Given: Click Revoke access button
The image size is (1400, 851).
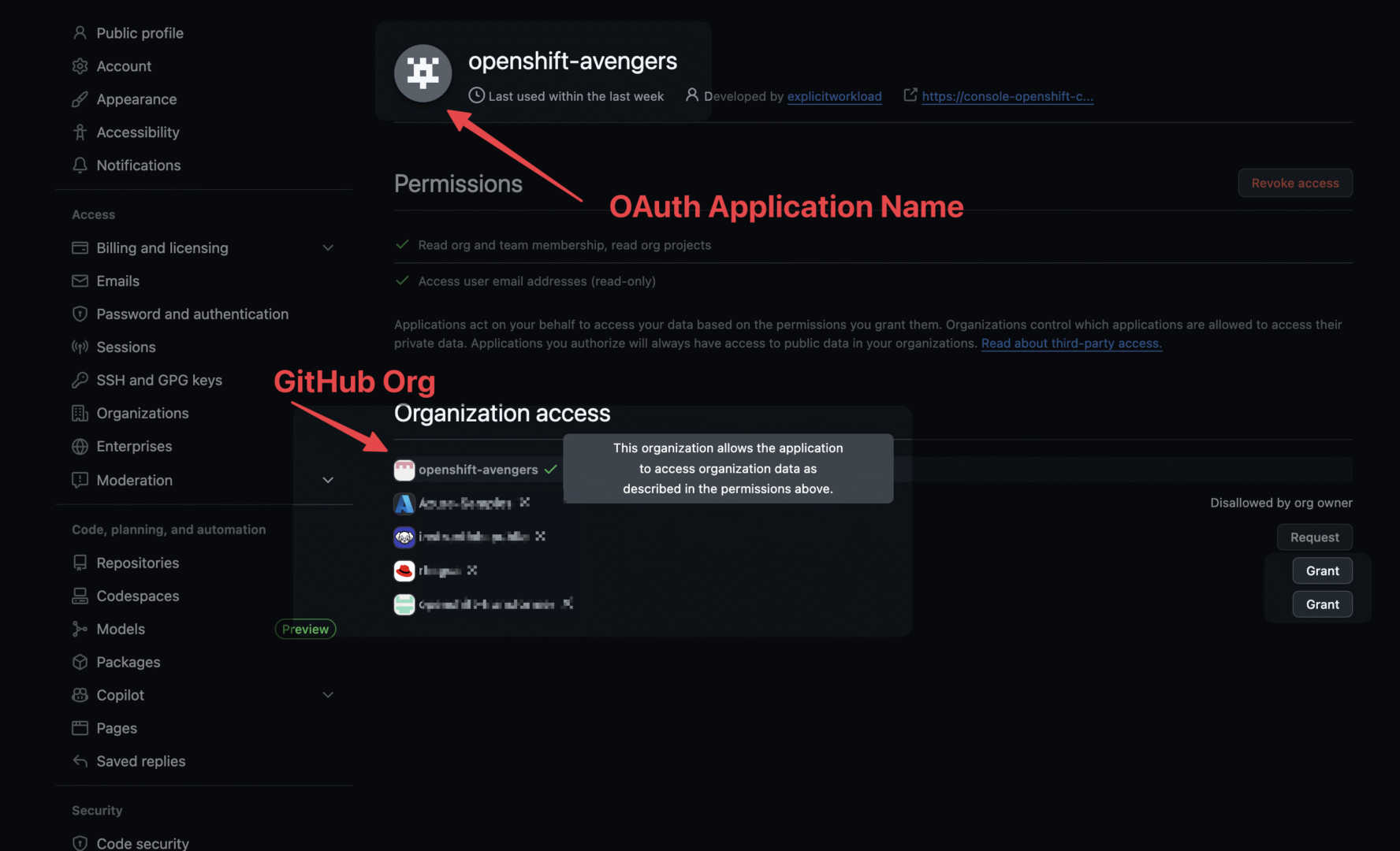Looking at the screenshot, I should pos(1295,183).
